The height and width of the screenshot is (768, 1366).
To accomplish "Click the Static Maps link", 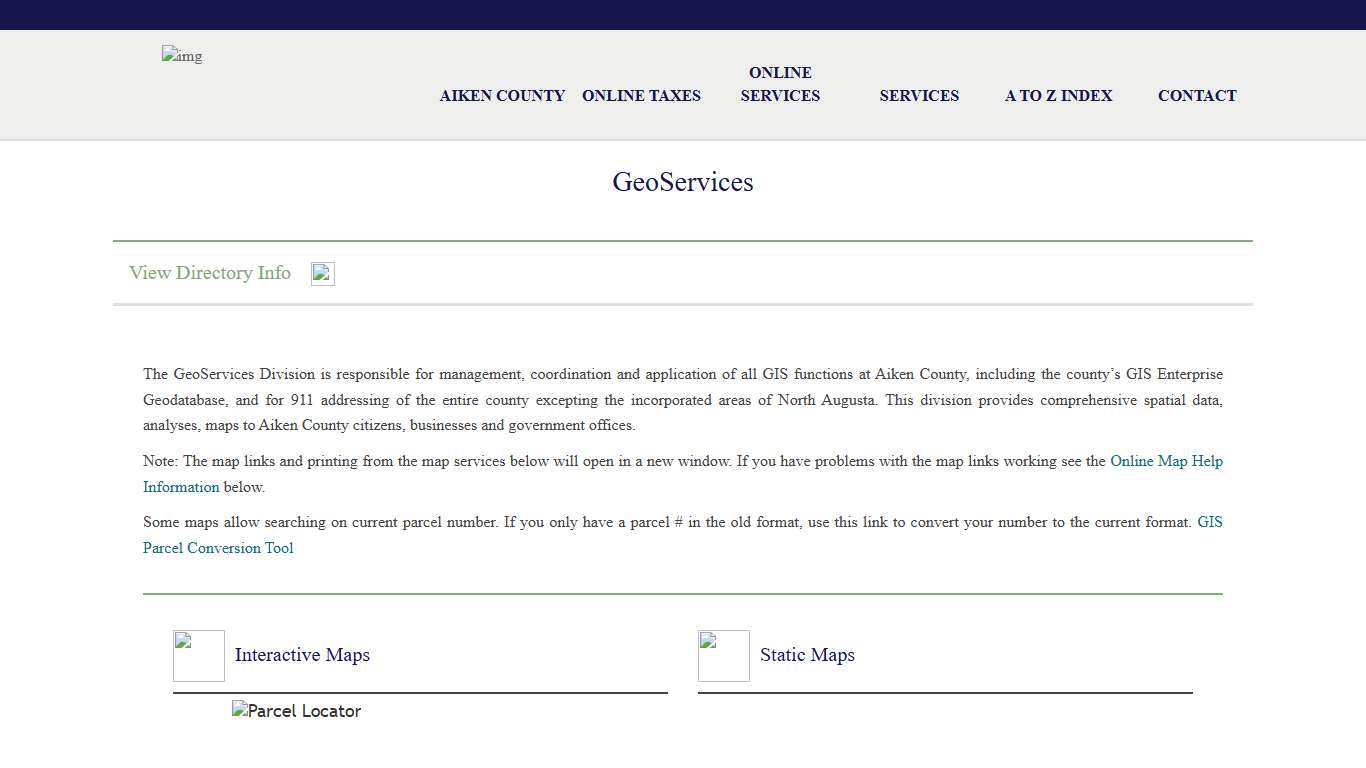I will click(807, 655).
